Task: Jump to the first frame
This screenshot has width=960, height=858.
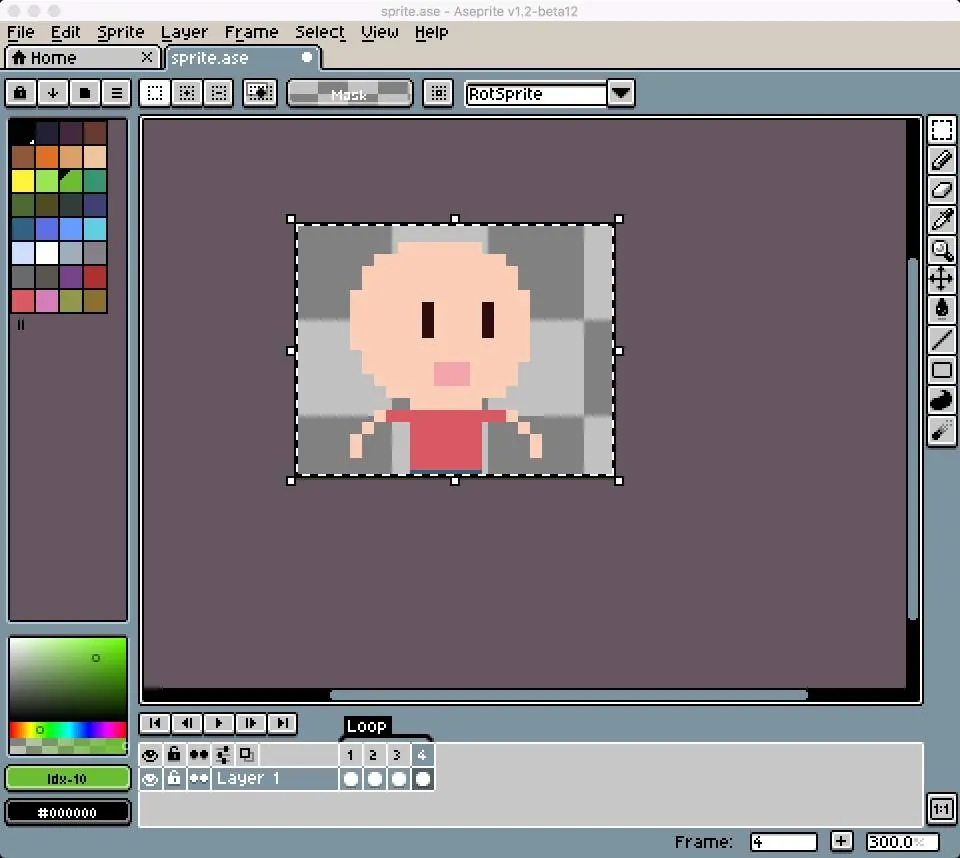Action: click(x=155, y=723)
